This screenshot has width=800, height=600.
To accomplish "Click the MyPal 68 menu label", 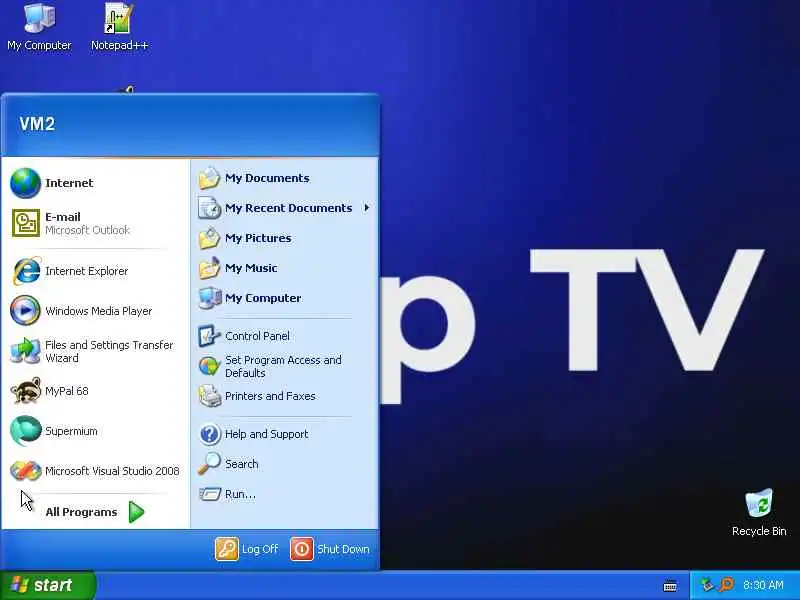I will click(66, 391).
